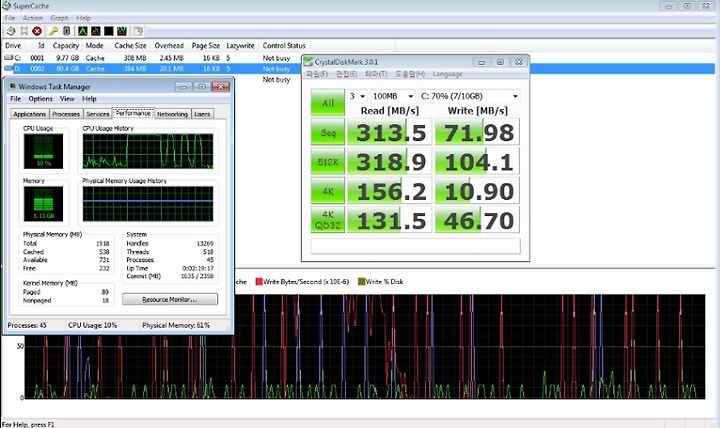Open SuperCache File menu
Image resolution: width=720 pixels, height=428 pixels.
[x=10, y=18]
